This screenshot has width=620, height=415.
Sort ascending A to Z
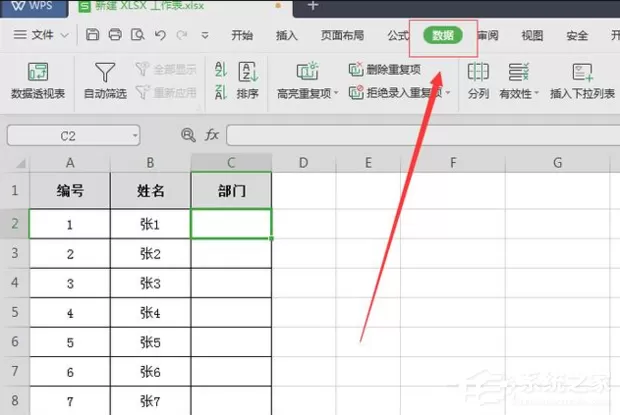[x=221, y=70]
